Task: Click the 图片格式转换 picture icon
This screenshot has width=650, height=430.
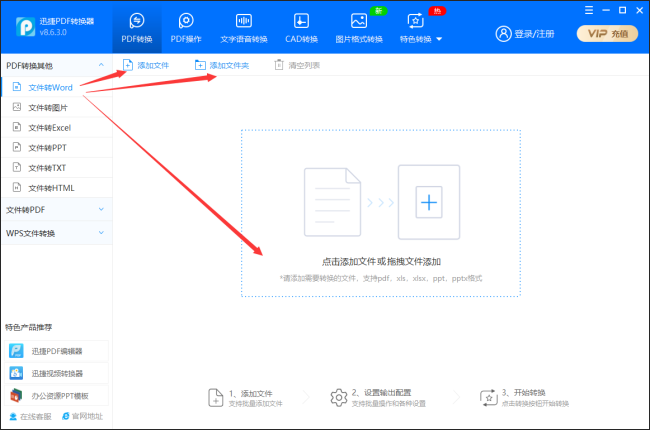Action: (359, 20)
